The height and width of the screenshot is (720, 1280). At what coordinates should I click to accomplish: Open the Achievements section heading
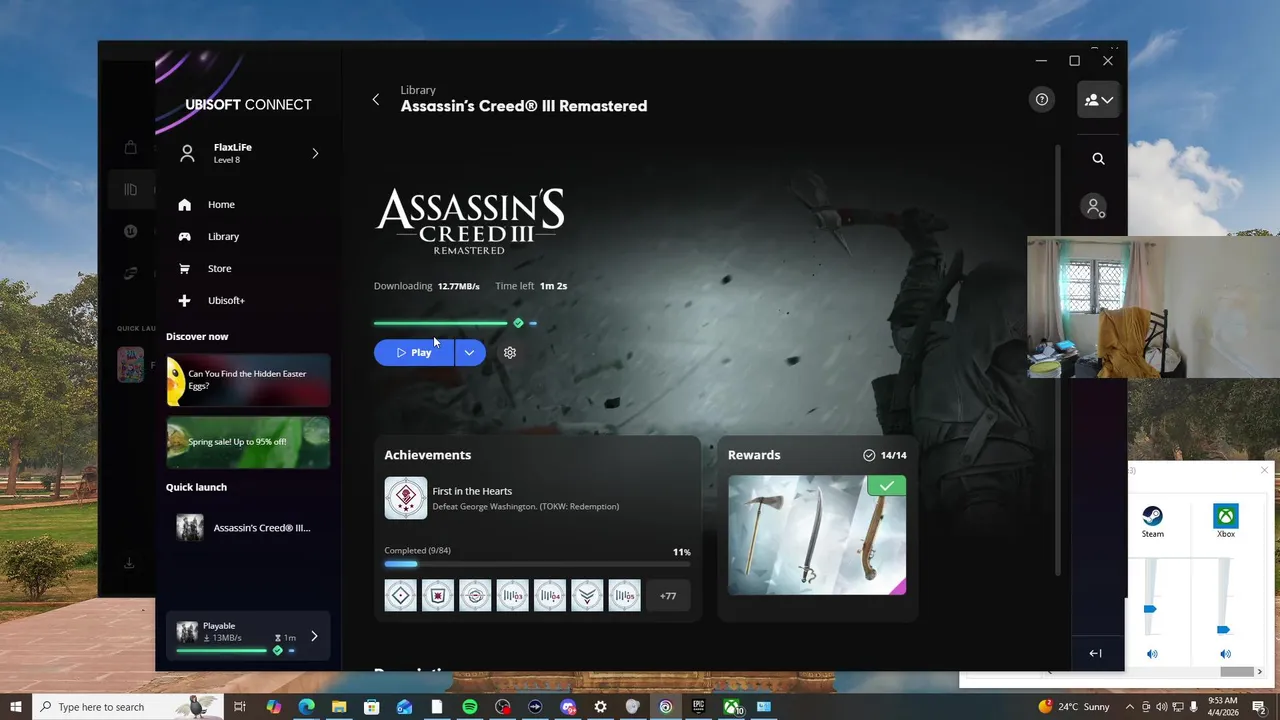point(427,455)
